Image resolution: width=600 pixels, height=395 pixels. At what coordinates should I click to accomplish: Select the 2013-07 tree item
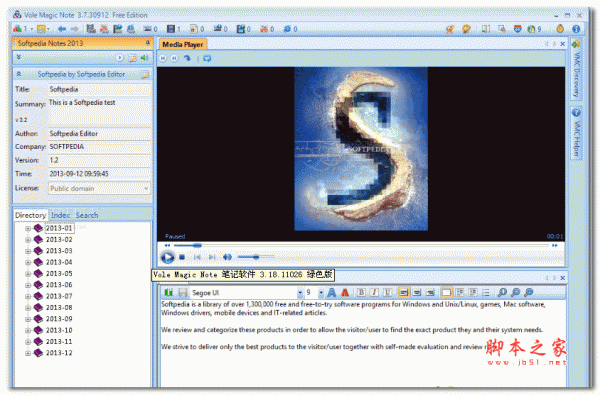pos(59,297)
